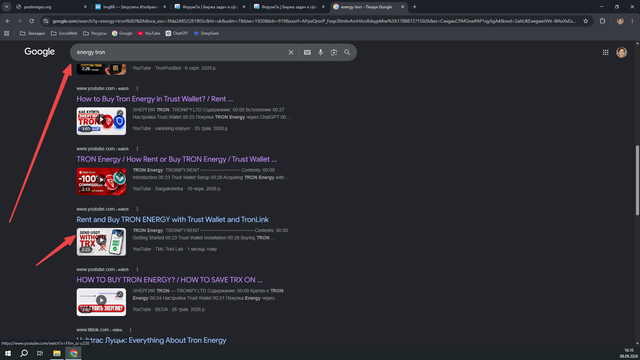Open the ChatGPT bookmark
Viewport: 640px width, 360px height.
[177, 33]
